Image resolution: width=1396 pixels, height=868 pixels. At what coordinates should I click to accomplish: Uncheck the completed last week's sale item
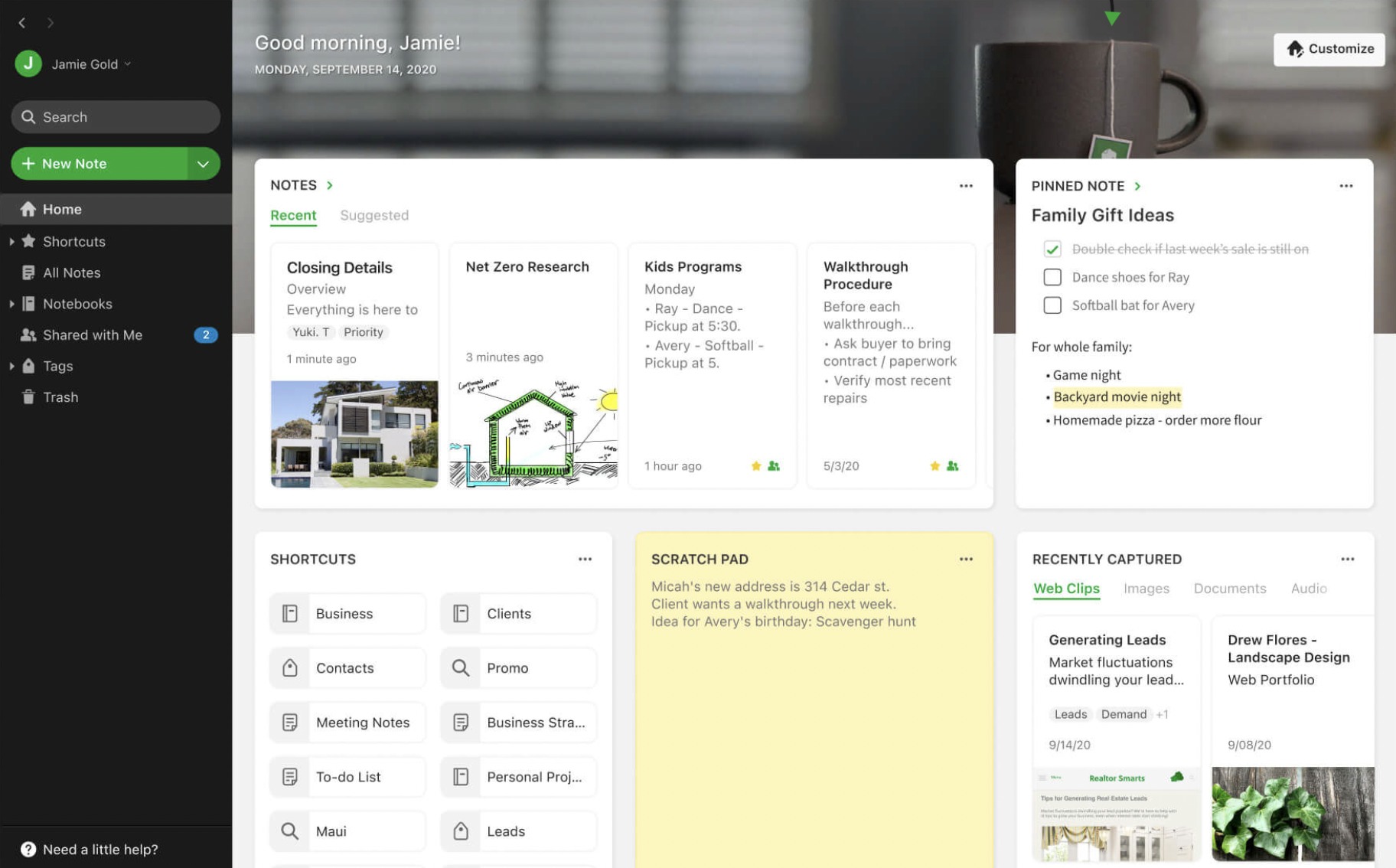(1054, 249)
